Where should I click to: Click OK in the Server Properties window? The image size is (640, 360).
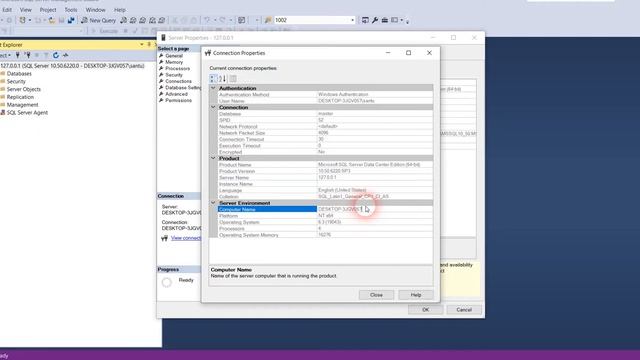click(425, 310)
